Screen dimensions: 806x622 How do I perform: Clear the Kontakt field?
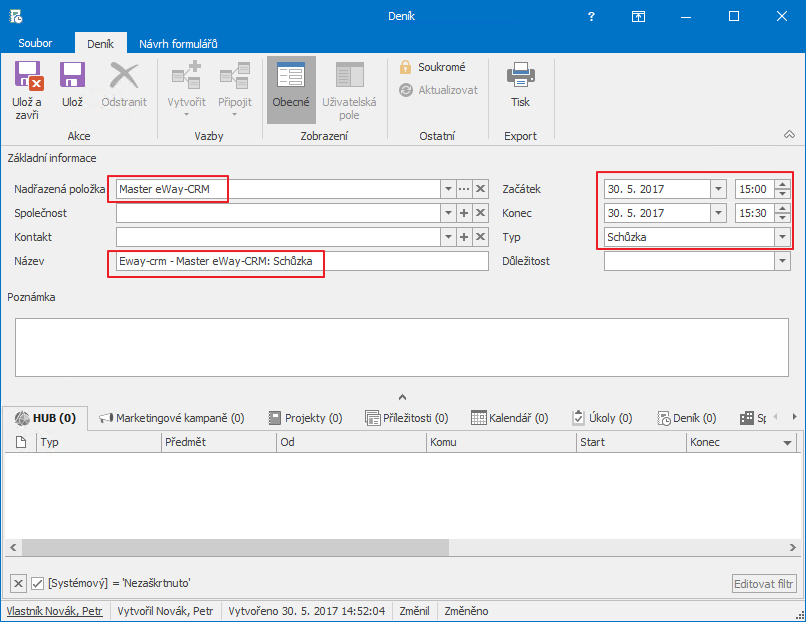[481, 237]
